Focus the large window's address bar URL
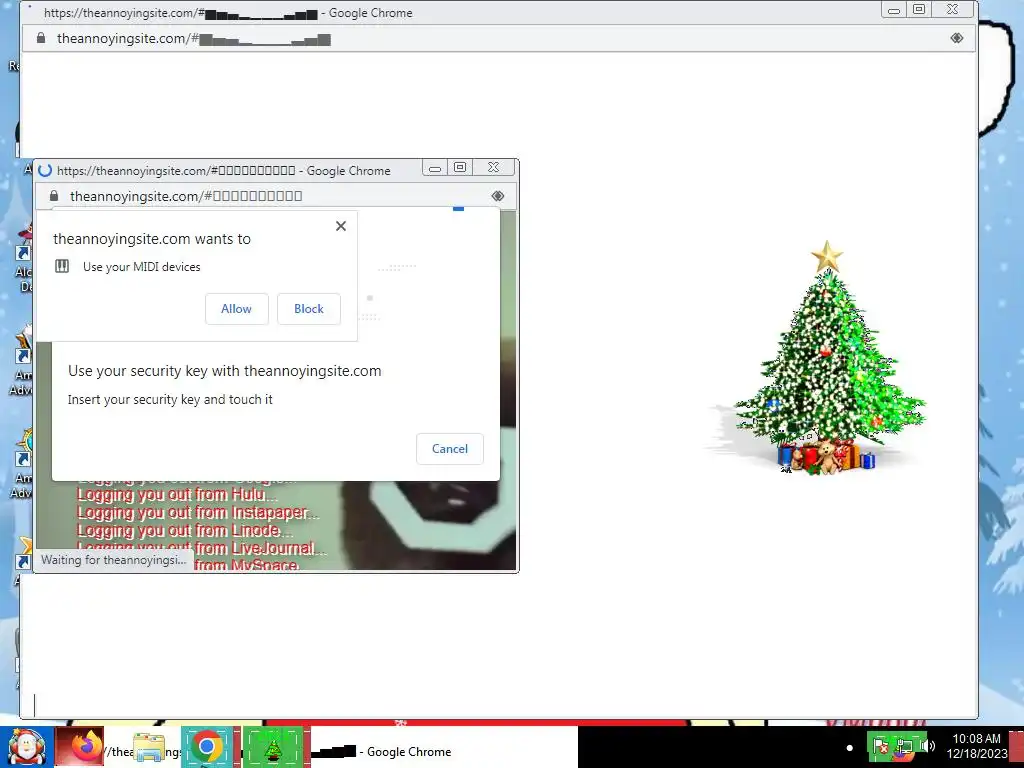1024x768 pixels. click(x=194, y=39)
